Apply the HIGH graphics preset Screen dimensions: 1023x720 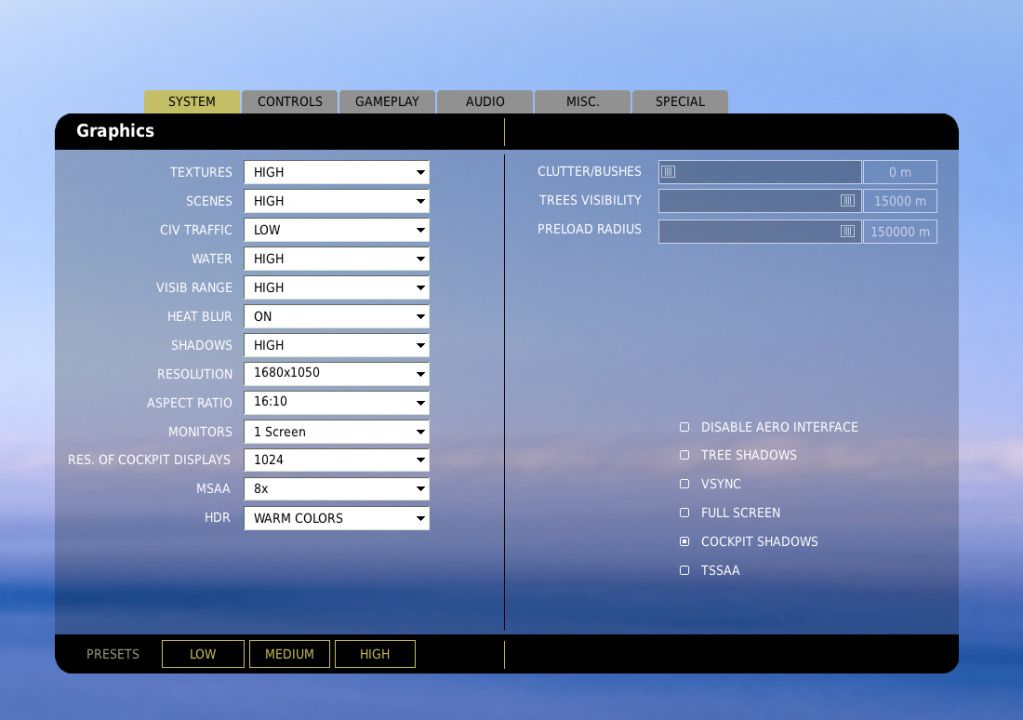375,653
